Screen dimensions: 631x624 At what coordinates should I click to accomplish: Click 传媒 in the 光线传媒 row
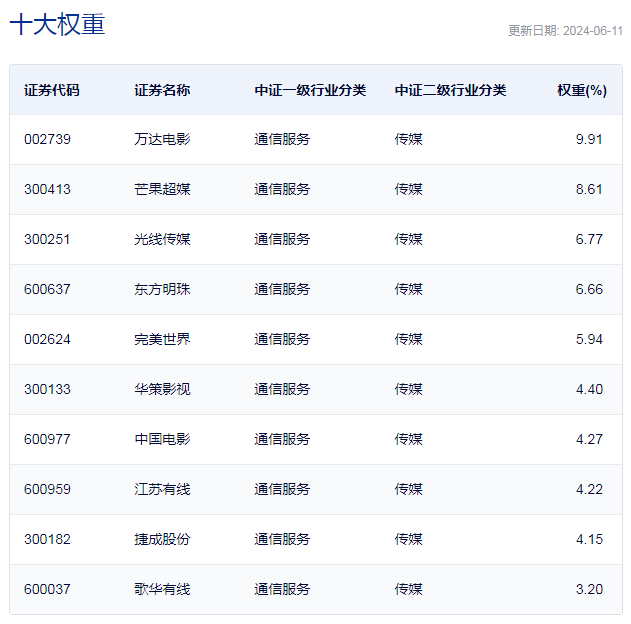pos(408,239)
